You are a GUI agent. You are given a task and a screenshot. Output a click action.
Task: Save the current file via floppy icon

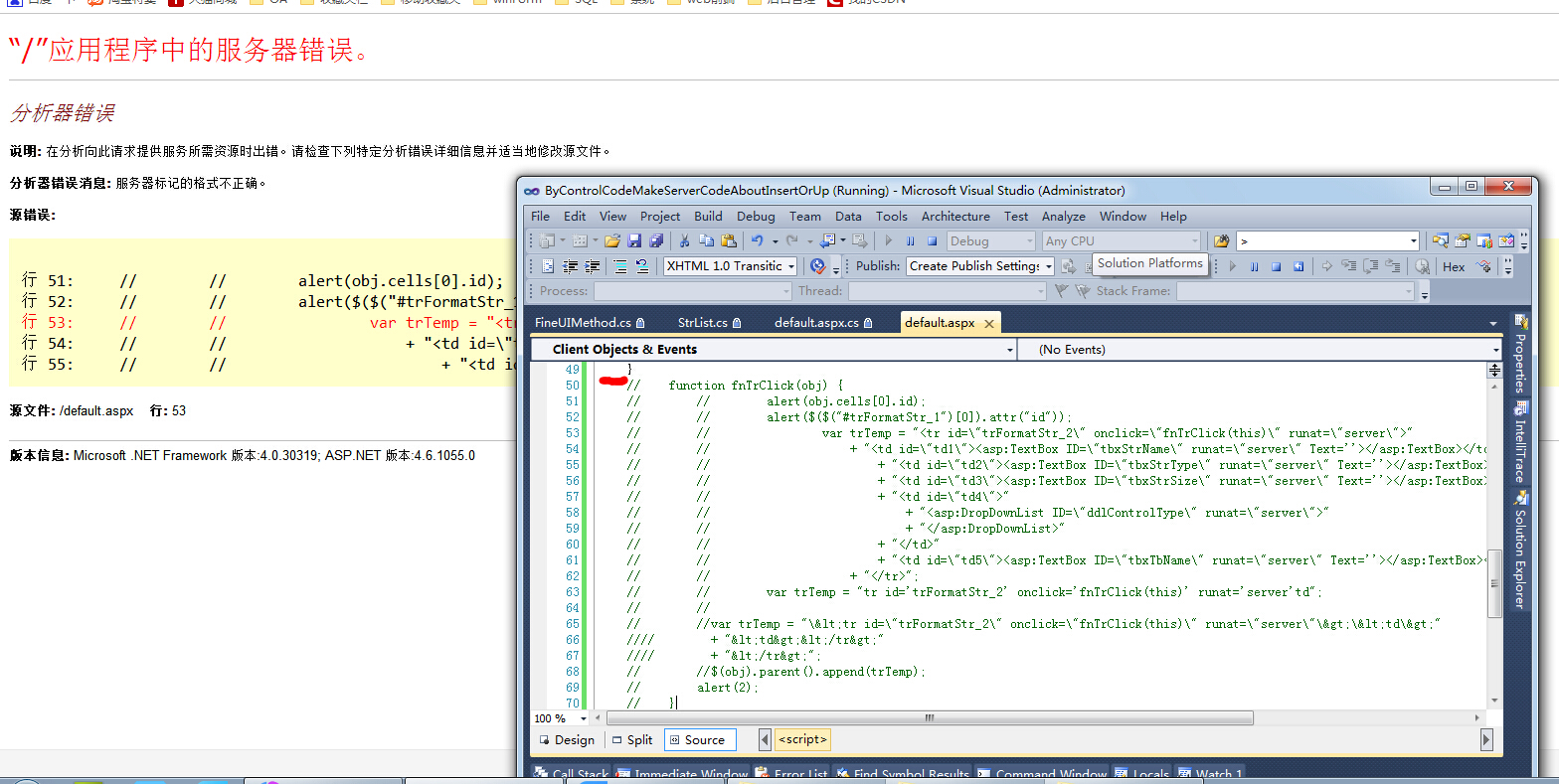coord(634,240)
